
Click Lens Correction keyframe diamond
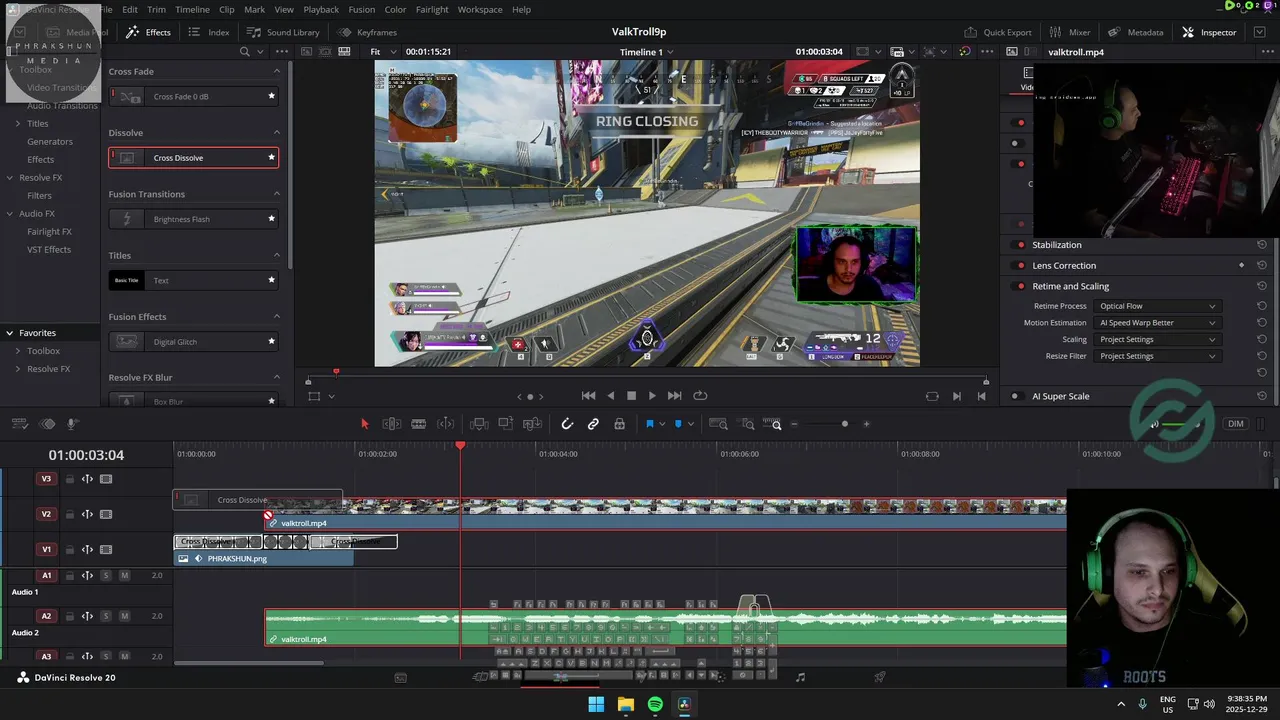click(x=1242, y=266)
